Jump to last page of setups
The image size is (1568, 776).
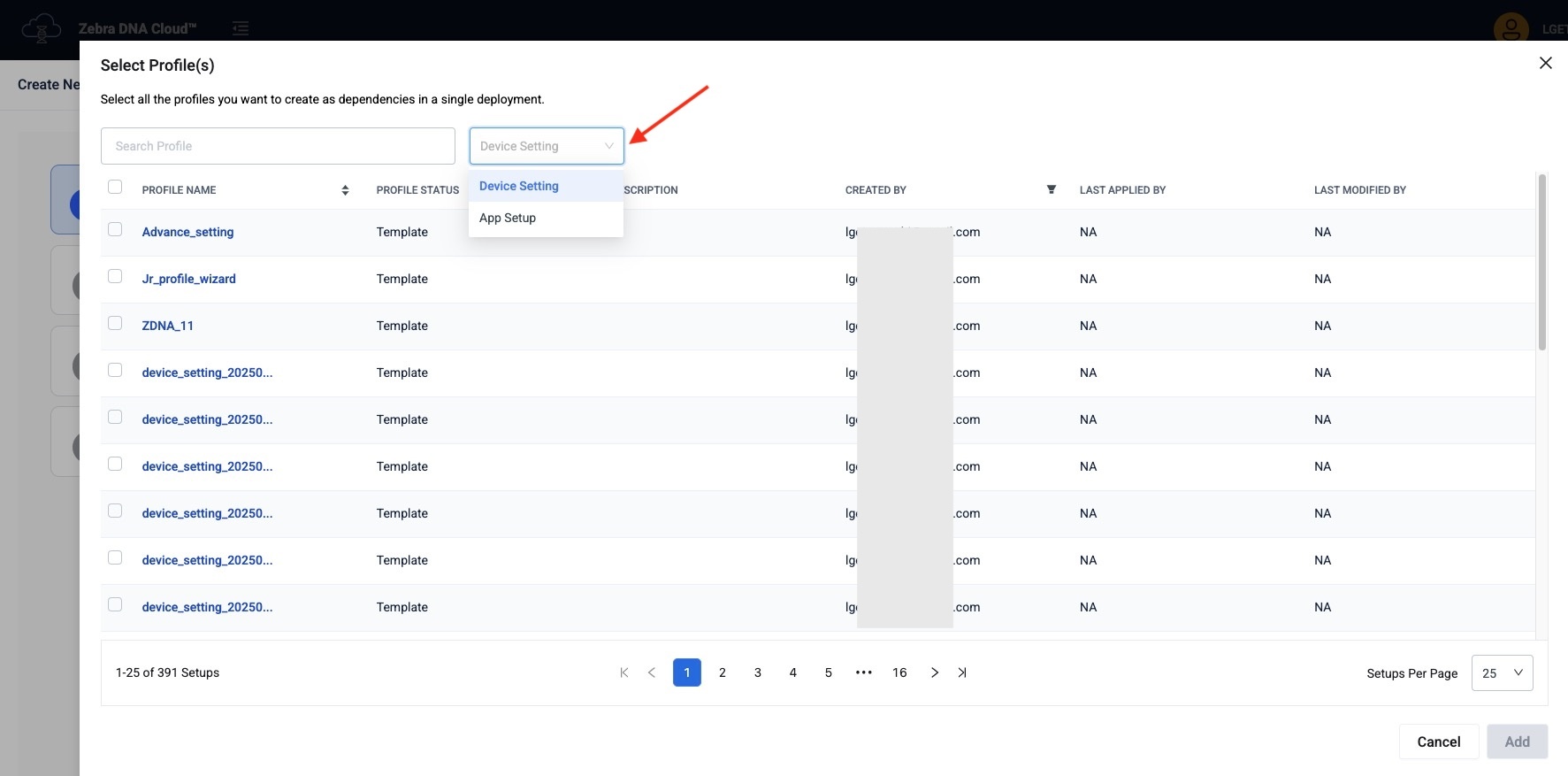coord(962,672)
